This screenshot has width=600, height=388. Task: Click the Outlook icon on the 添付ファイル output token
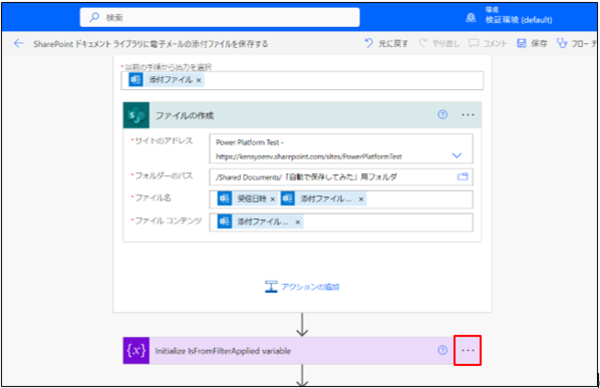[135, 80]
